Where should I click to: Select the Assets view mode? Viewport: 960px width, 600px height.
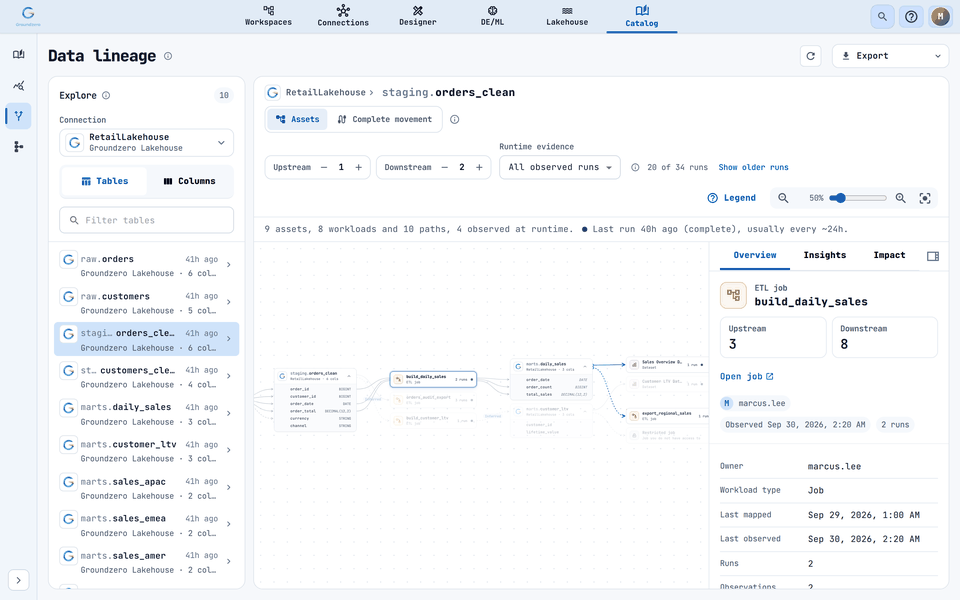tap(298, 119)
